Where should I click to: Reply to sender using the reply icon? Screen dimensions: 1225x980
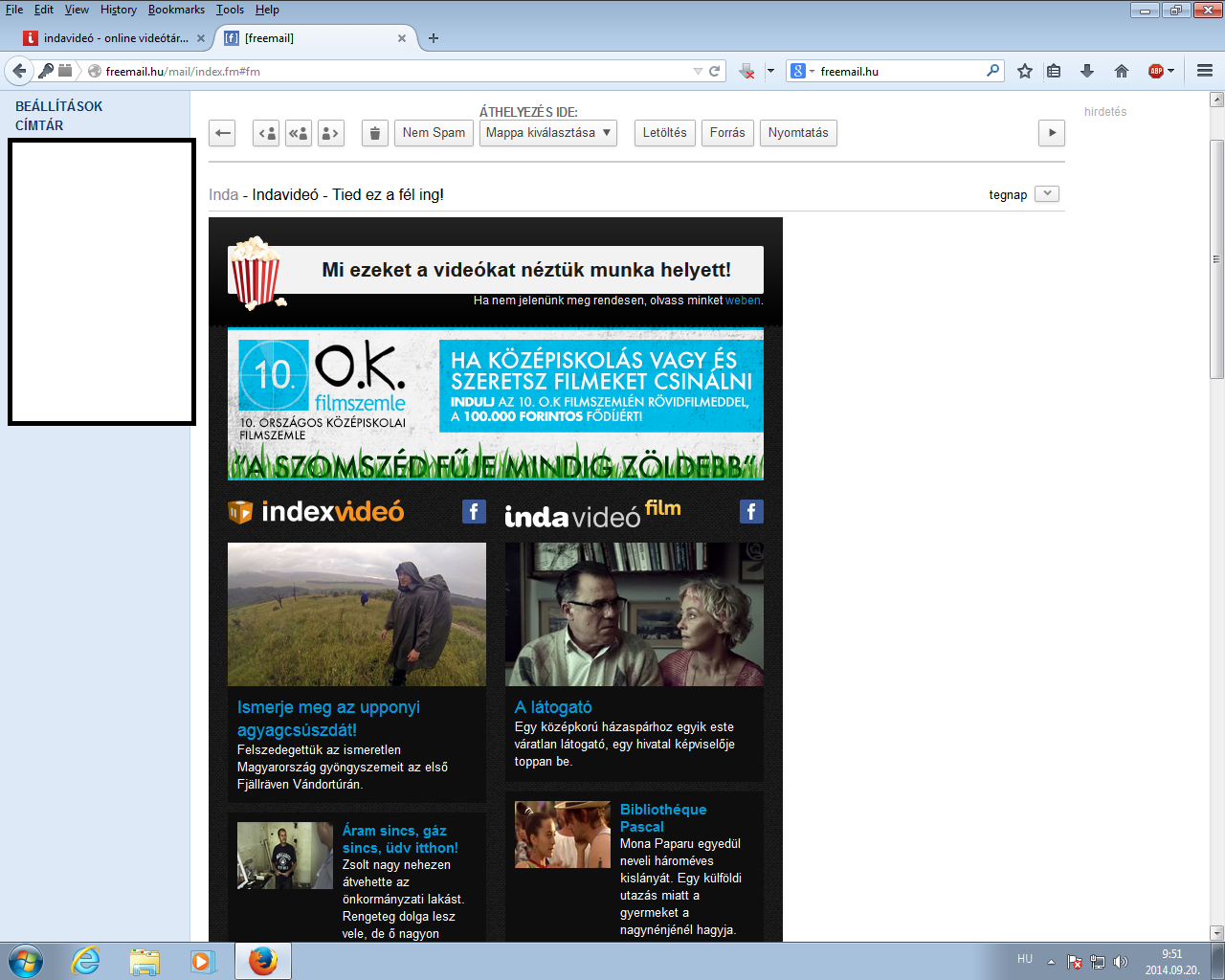point(266,133)
